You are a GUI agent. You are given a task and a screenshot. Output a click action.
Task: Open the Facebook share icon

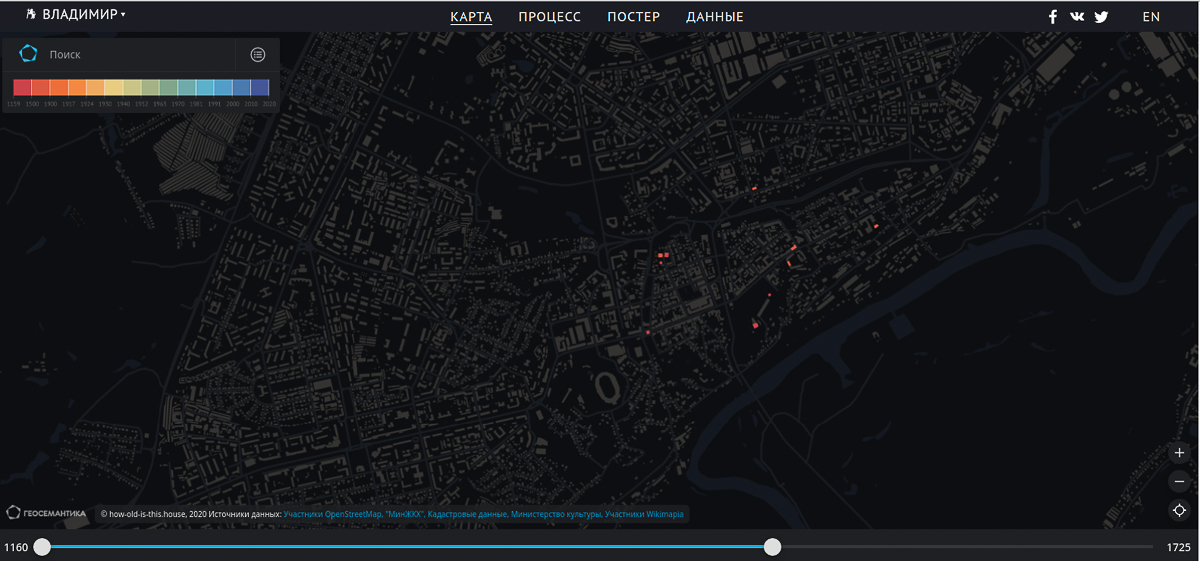coord(1053,17)
